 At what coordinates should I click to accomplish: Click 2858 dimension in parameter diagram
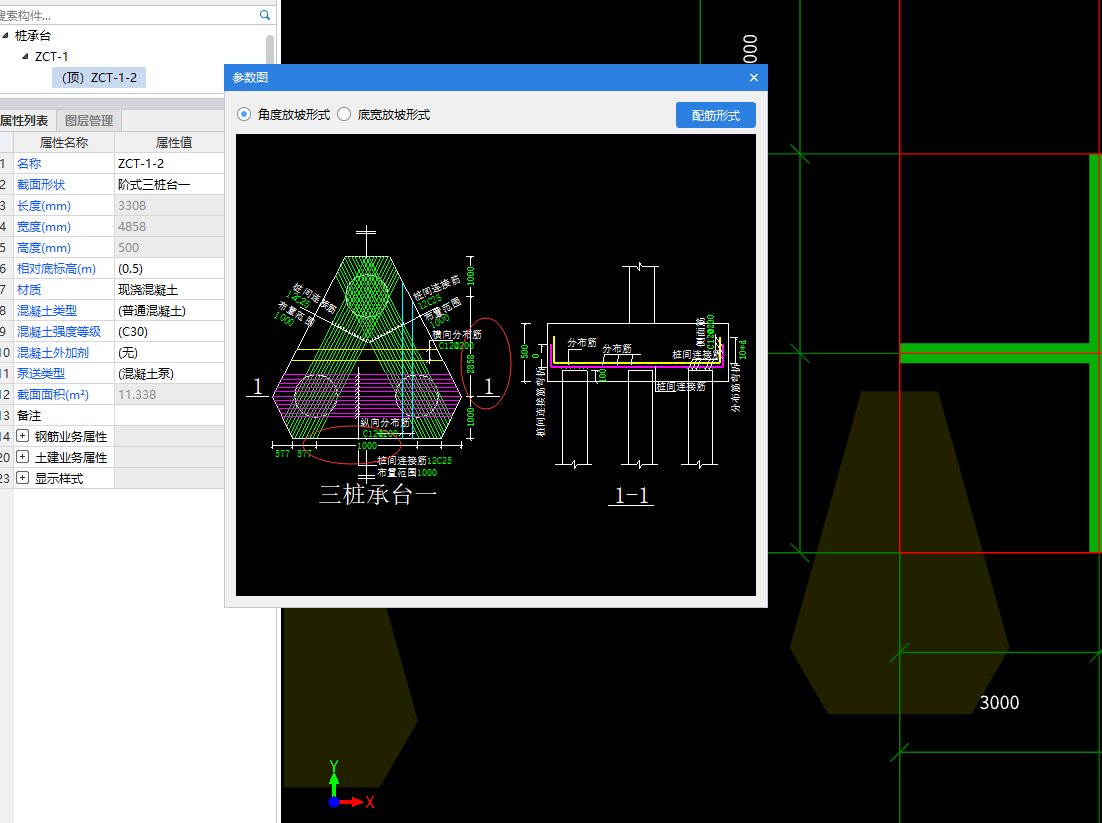470,363
